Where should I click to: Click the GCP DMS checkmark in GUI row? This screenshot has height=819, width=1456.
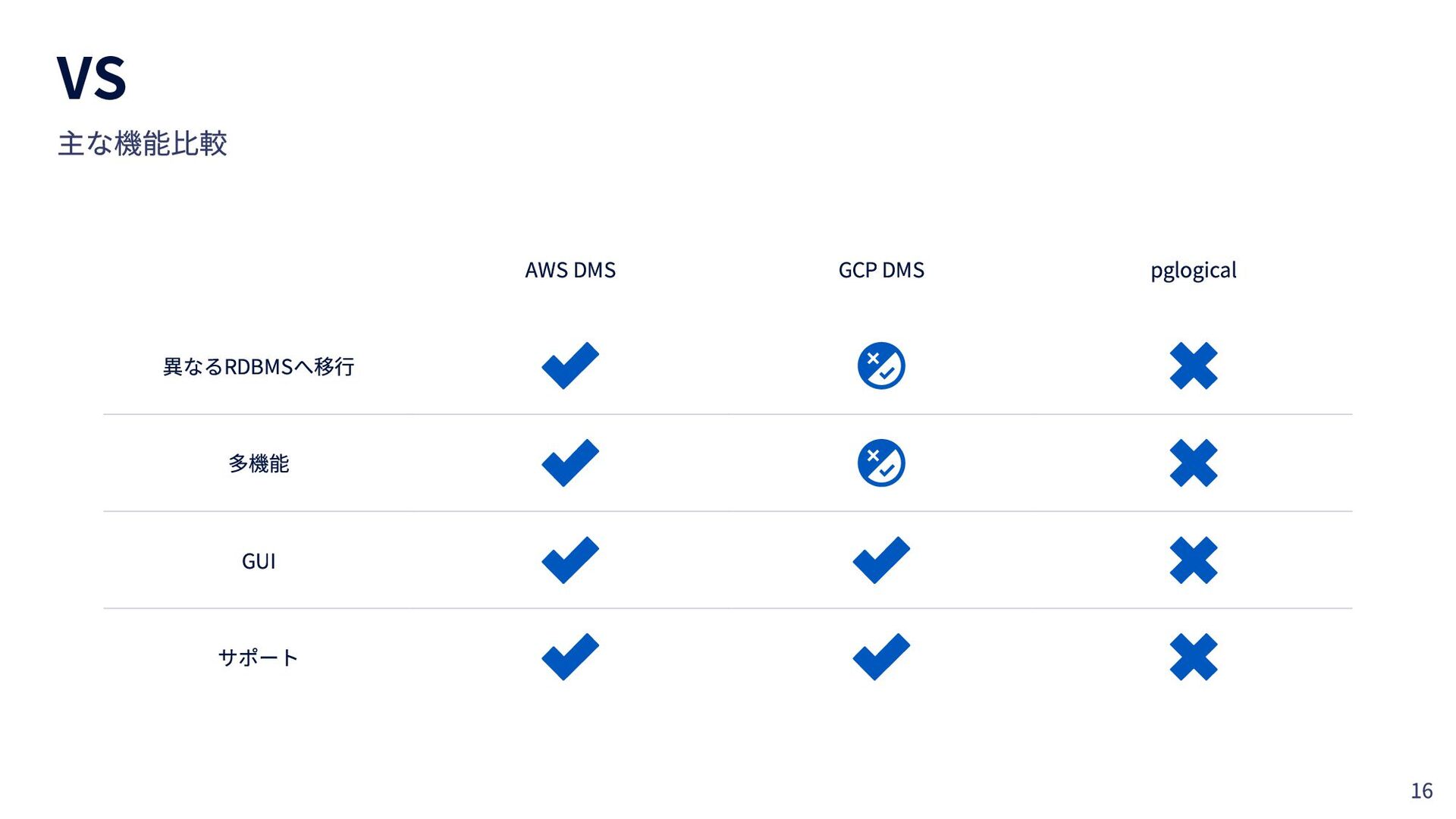pos(881,560)
